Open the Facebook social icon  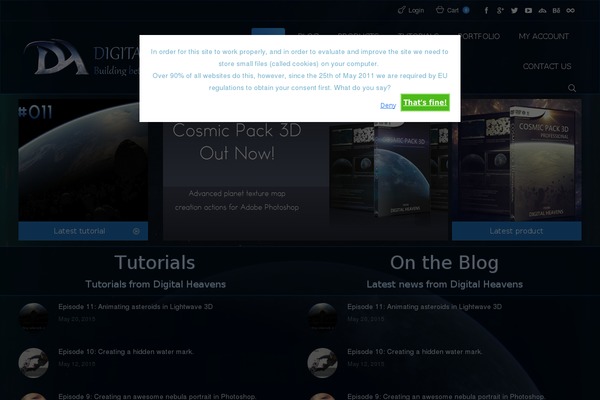coord(486,10)
